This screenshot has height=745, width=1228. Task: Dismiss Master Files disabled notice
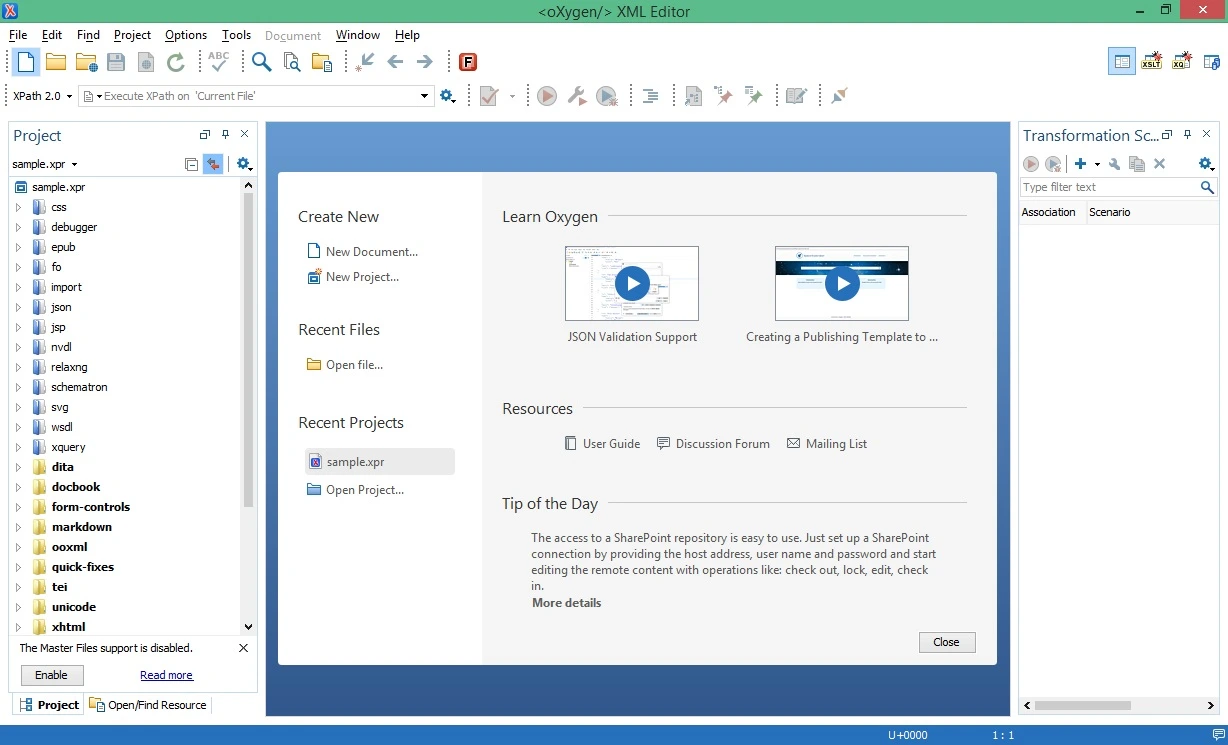click(243, 648)
